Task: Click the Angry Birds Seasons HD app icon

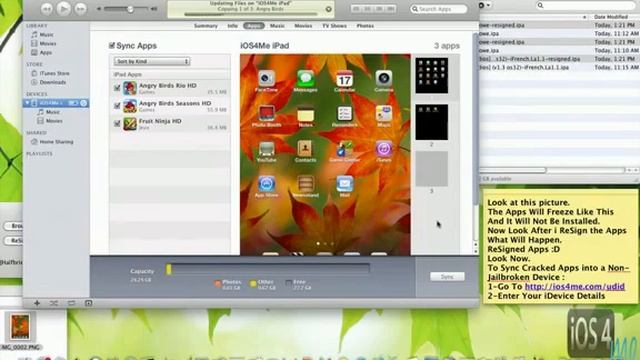Action: [130, 106]
